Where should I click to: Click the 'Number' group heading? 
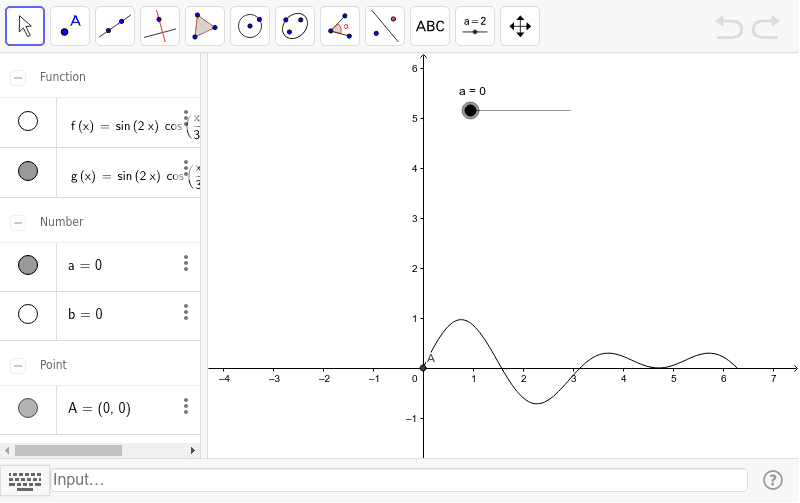click(62, 222)
